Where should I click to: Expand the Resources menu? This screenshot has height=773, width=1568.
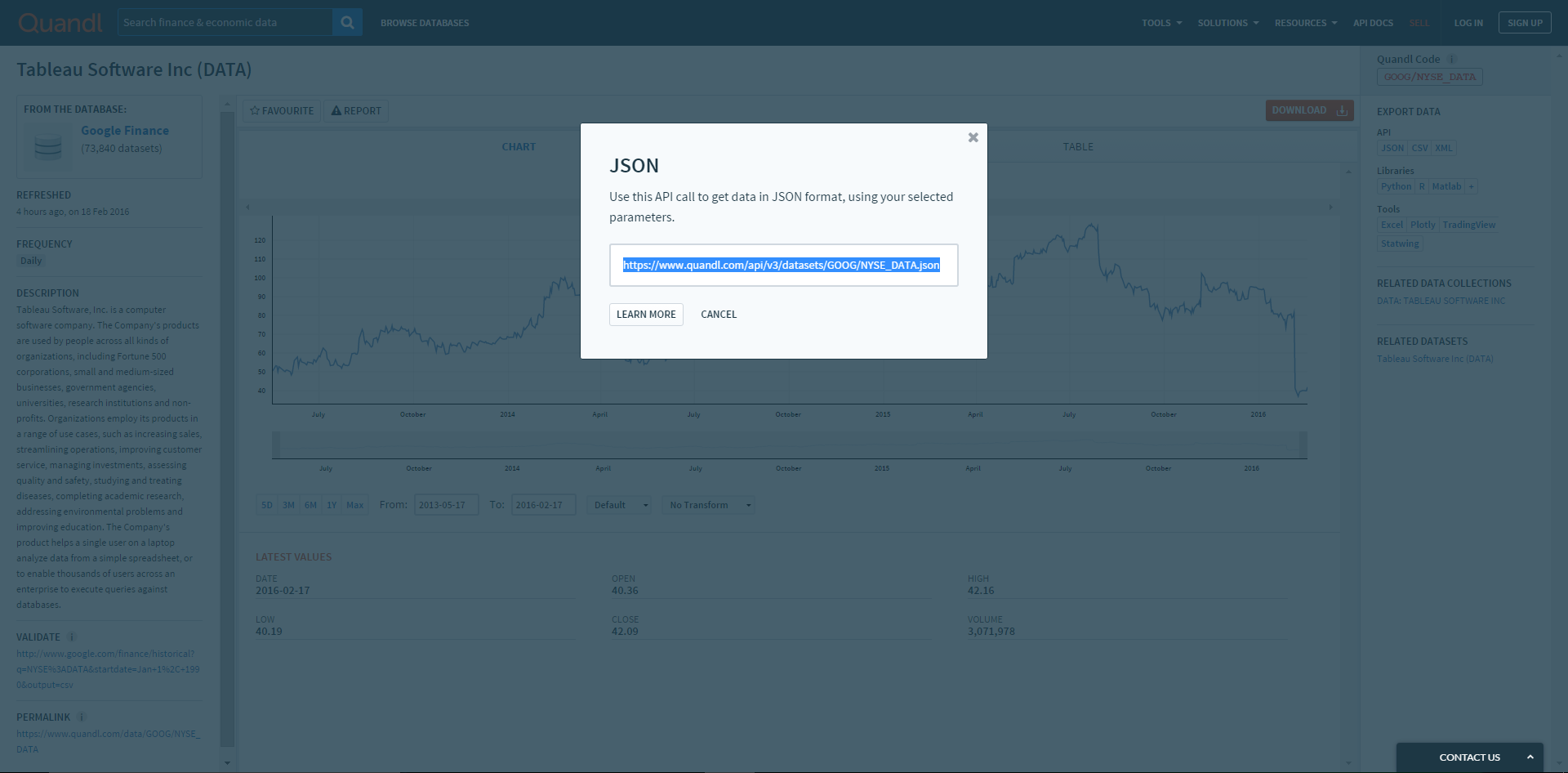(1306, 23)
